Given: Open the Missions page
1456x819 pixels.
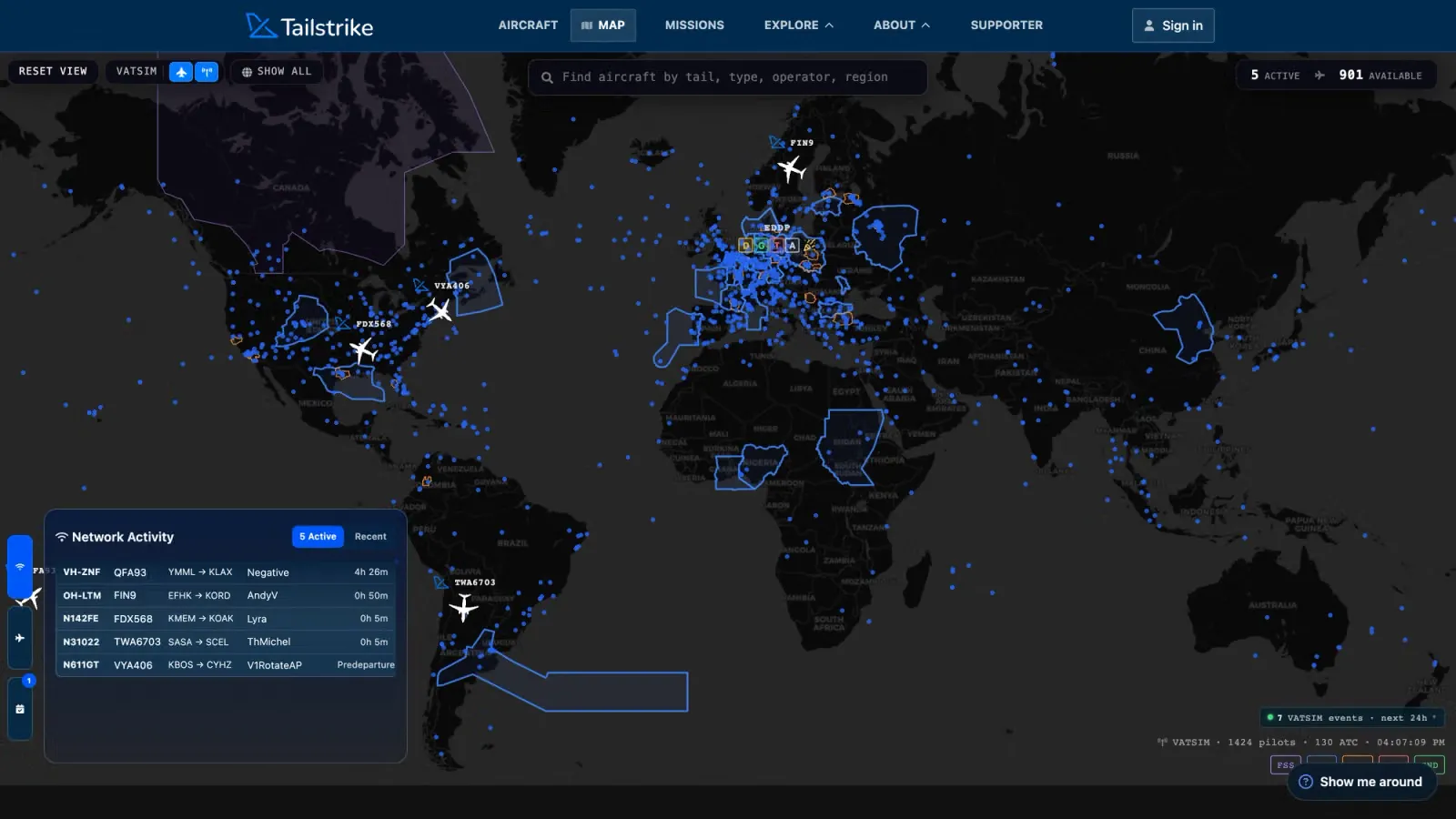Looking at the screenshot, I should 694,25.
